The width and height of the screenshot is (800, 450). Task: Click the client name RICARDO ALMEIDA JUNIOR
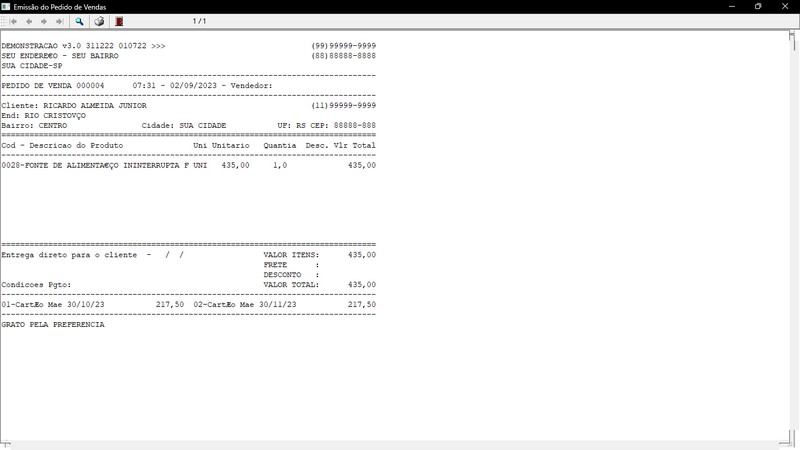pyautogui.click(x=95, y=105)
